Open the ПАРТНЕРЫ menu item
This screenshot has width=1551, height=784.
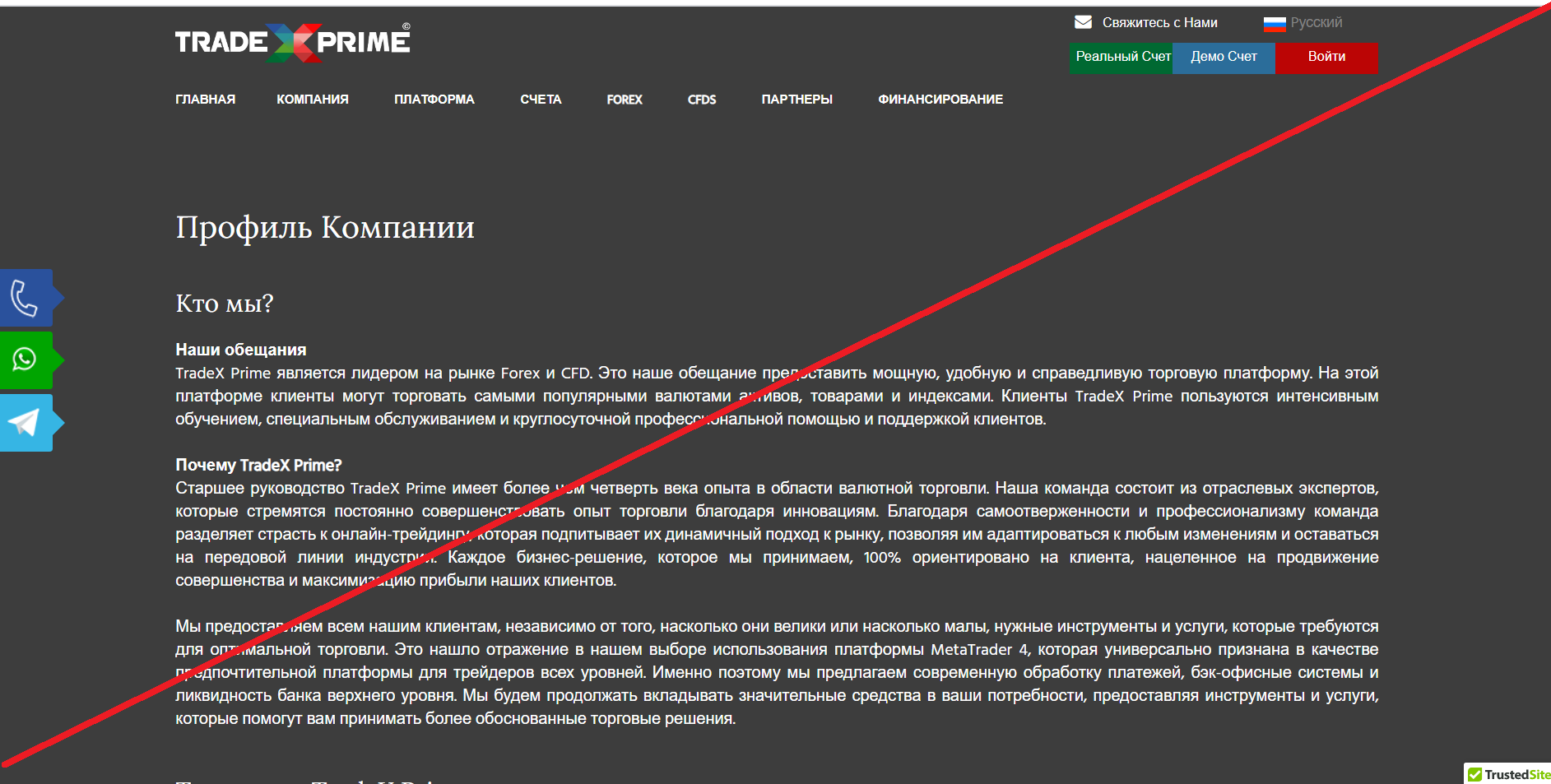pos(796,100)
